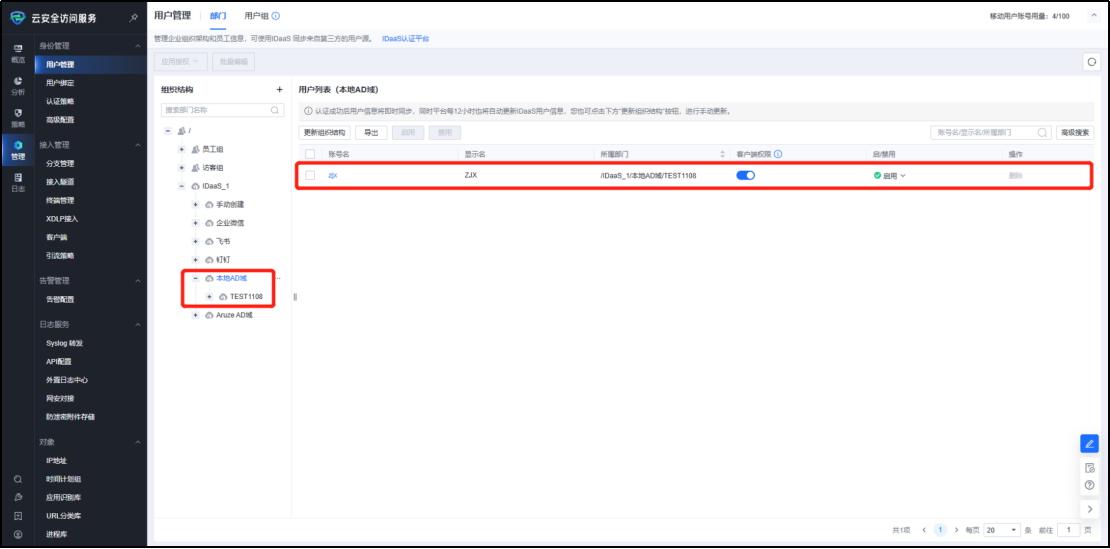The image size is (1110, 549).
Task: Open 认证策略 in the sidebar menu
Action: (60, 101)
